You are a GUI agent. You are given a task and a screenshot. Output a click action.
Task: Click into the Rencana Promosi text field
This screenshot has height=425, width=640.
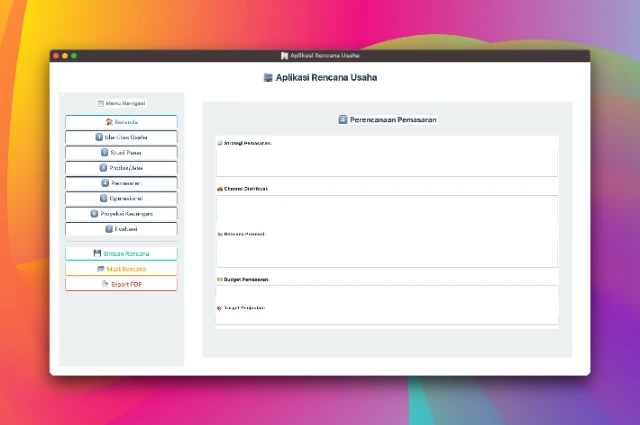point(387,253)
